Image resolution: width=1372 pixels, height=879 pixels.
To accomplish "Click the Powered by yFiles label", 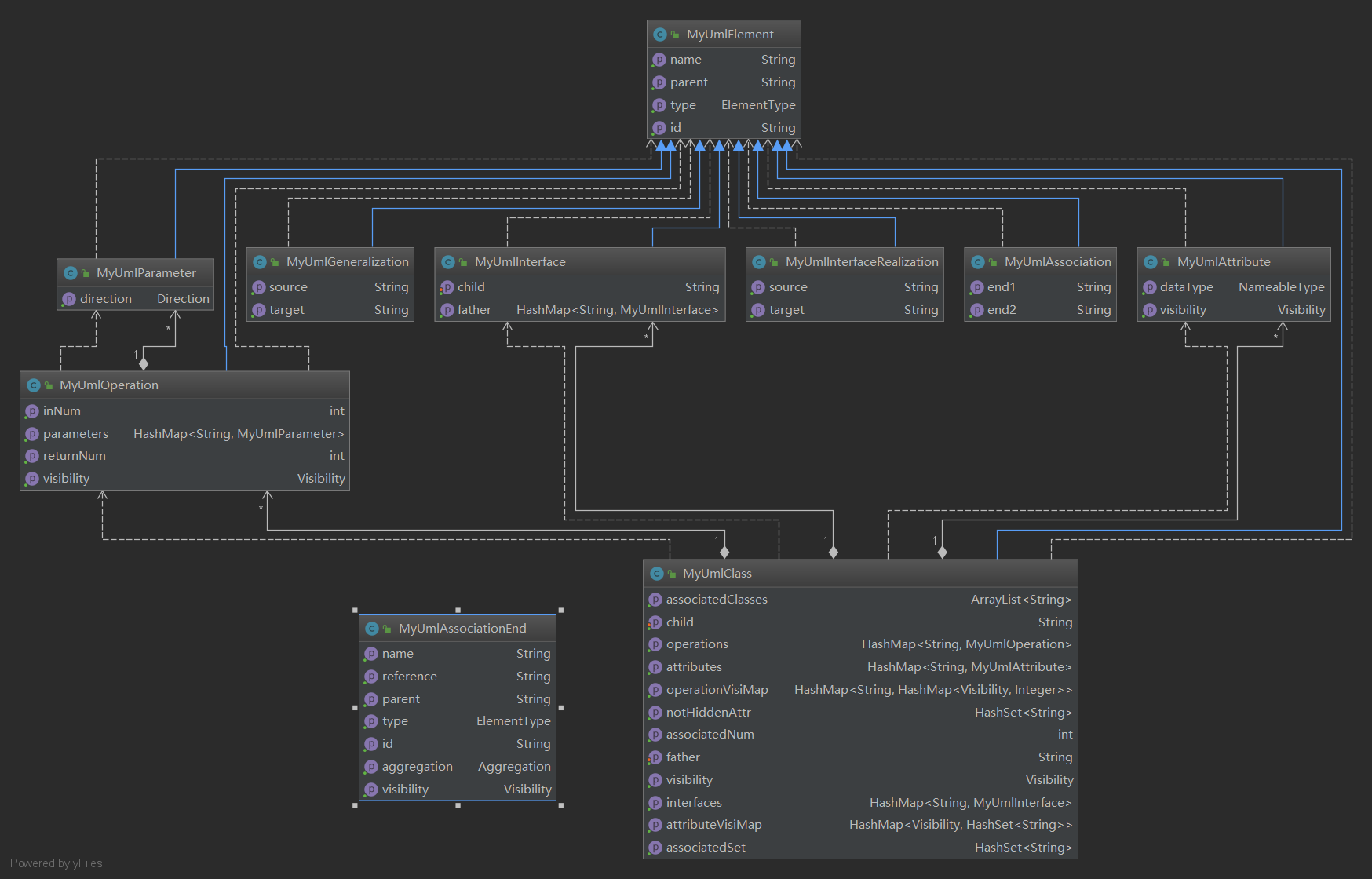I will [57, 863].
